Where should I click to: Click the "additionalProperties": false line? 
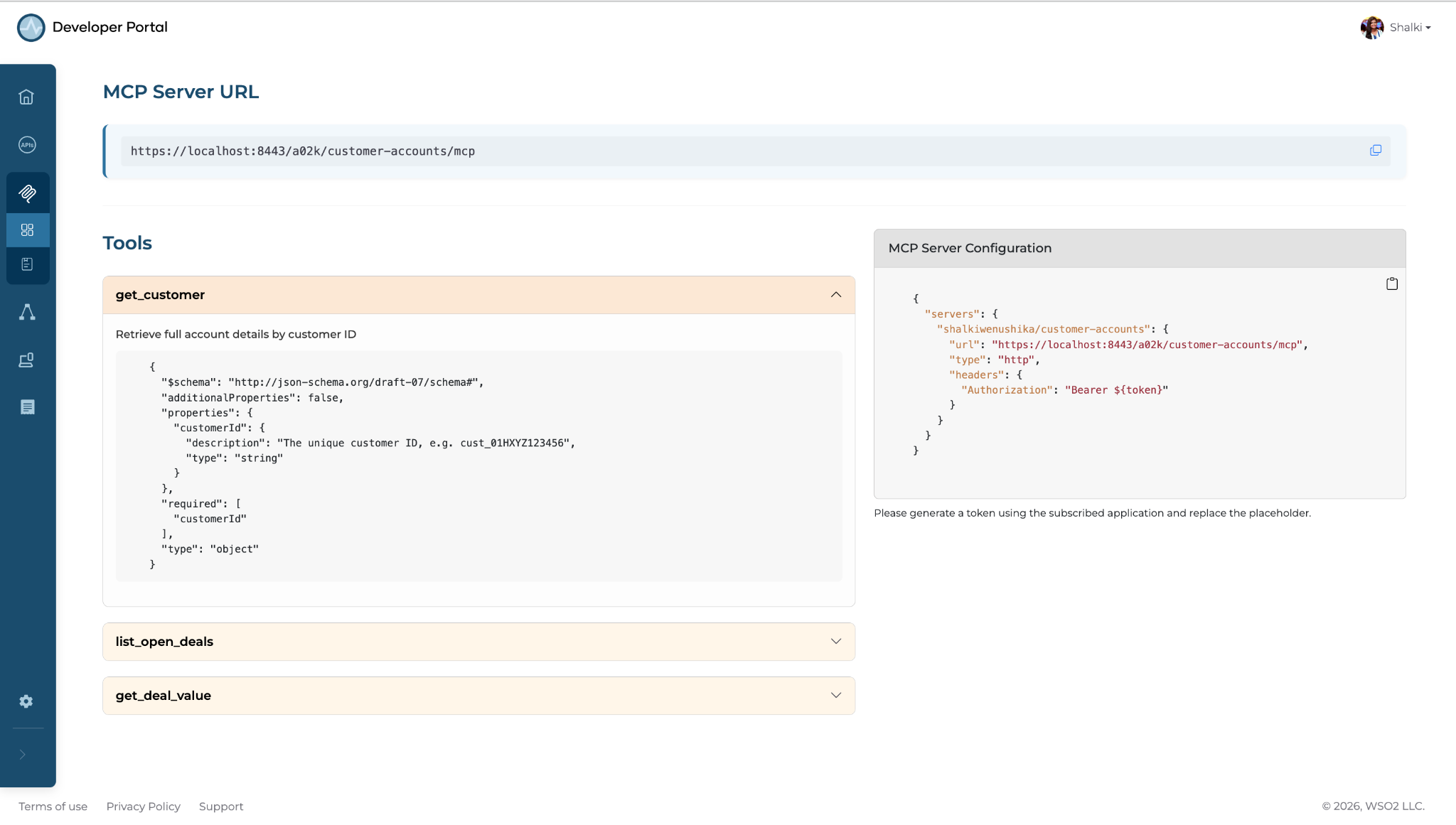(x=252, y=398)
